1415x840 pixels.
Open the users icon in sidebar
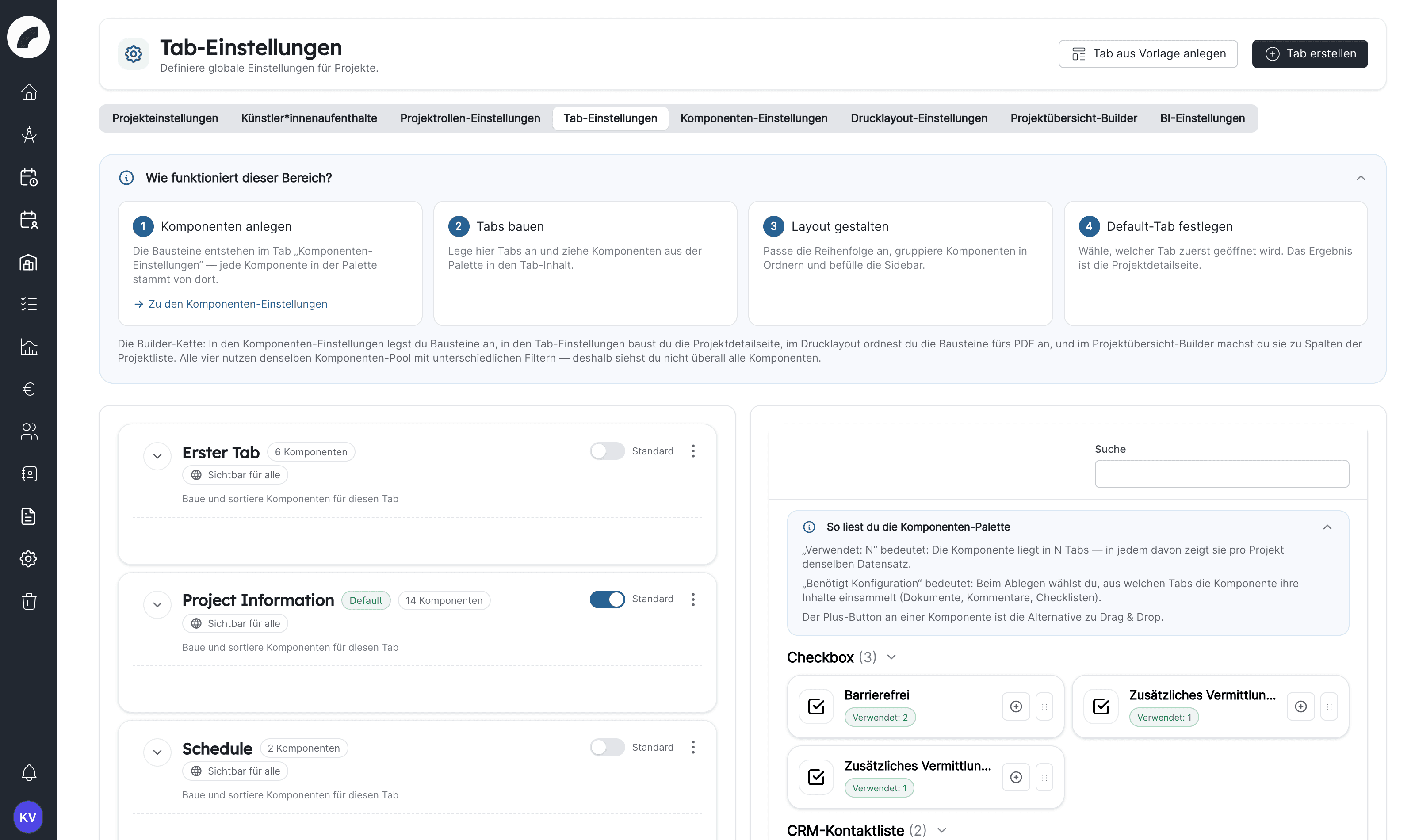(x=28, y=432)
